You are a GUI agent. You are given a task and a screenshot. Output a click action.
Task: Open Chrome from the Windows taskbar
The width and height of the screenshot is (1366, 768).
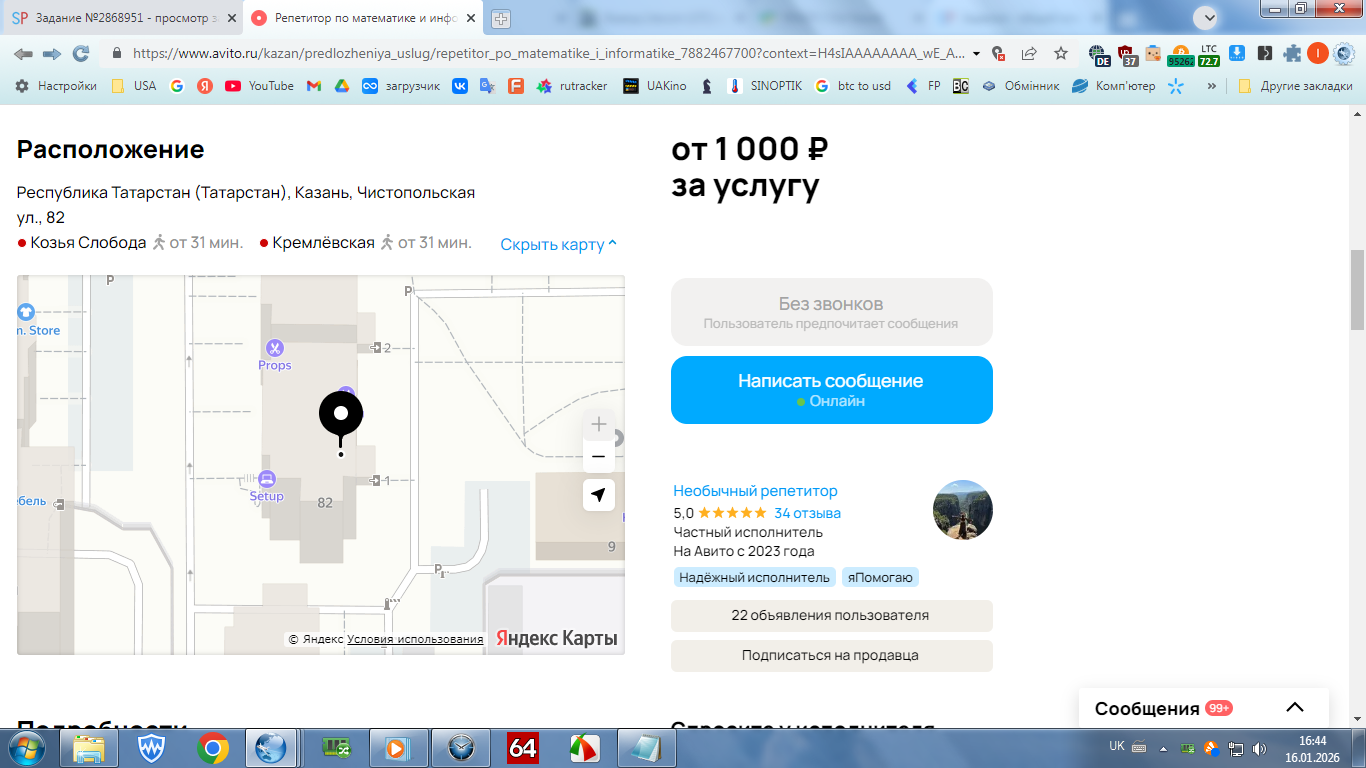[x=212, y=748]
